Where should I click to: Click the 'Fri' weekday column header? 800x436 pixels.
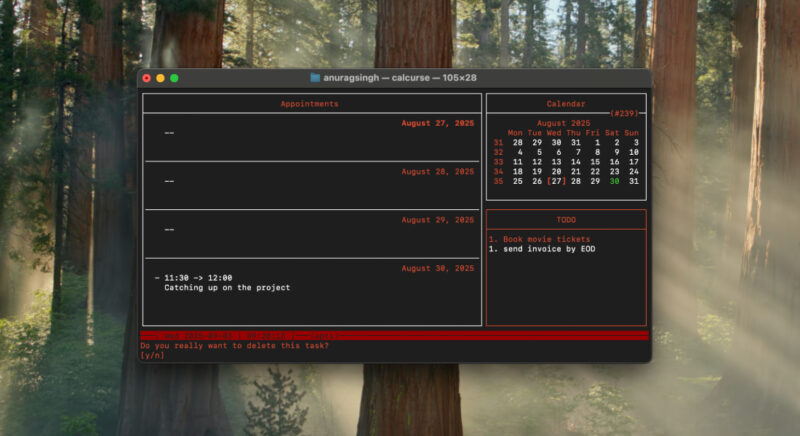(x=592, y=133)
